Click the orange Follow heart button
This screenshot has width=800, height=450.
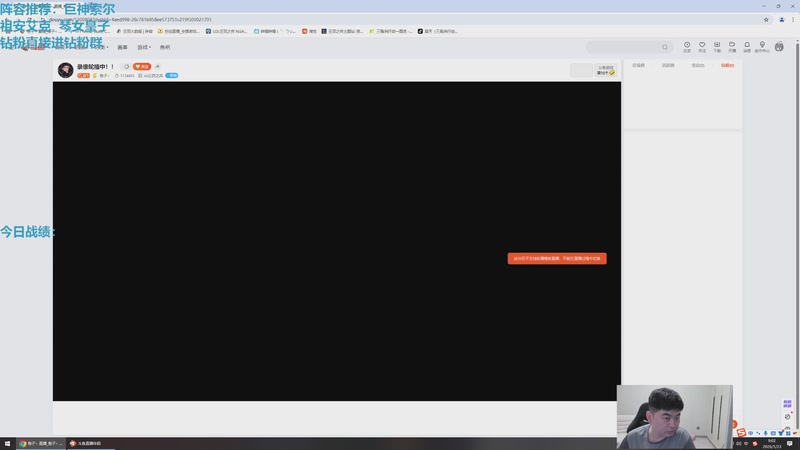pos(142,66)
